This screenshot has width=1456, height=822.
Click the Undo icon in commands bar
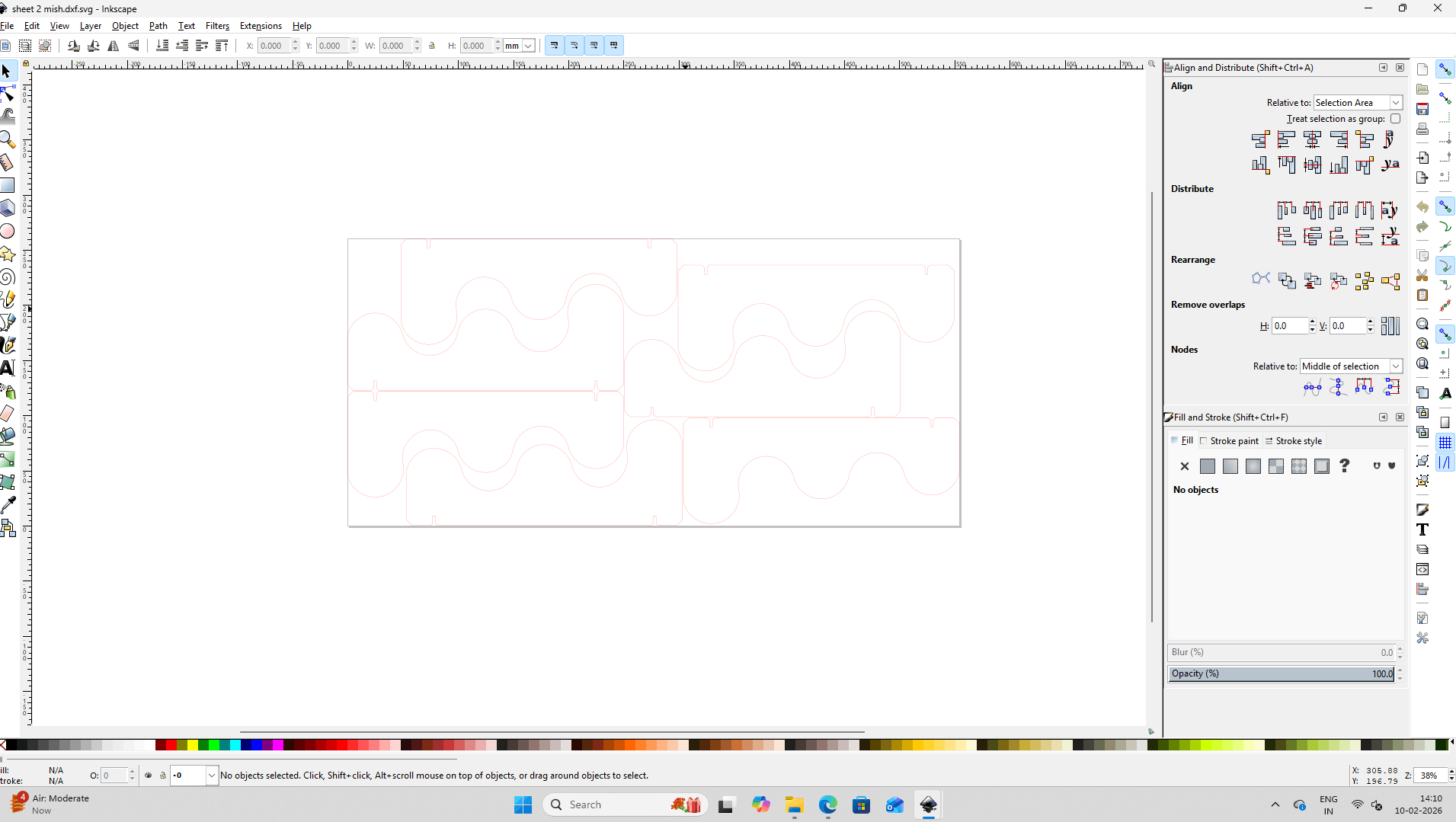click(x=1422, y=206)
